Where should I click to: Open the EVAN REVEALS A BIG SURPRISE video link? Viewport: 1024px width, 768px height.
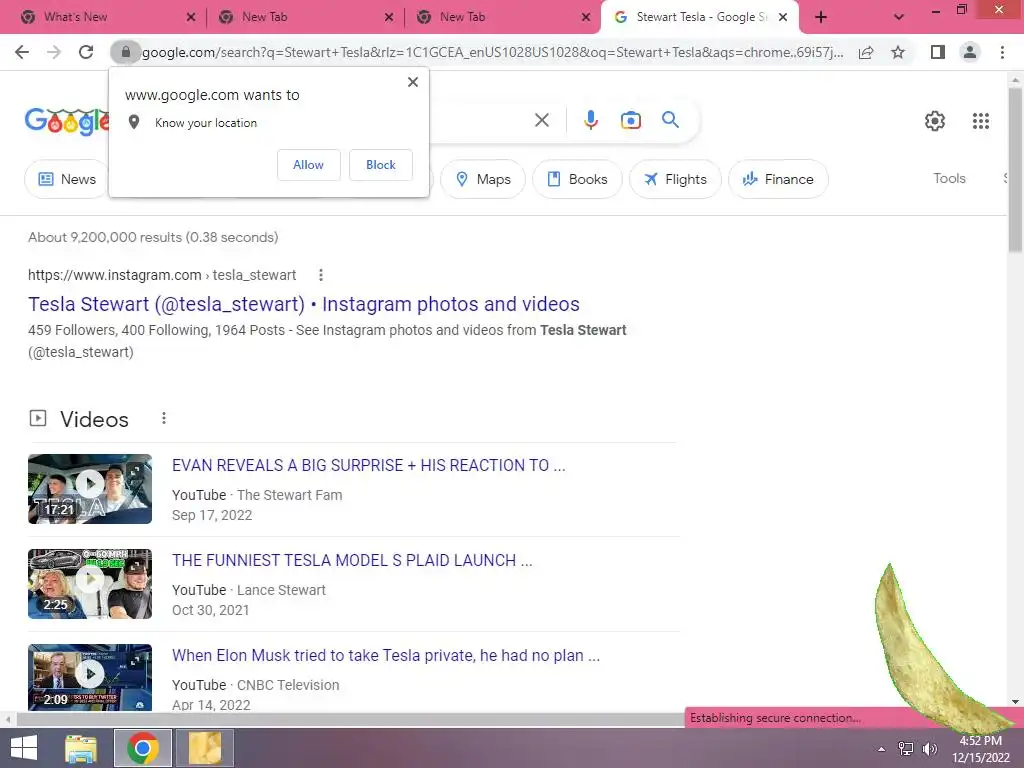click(x=368, y=465)
